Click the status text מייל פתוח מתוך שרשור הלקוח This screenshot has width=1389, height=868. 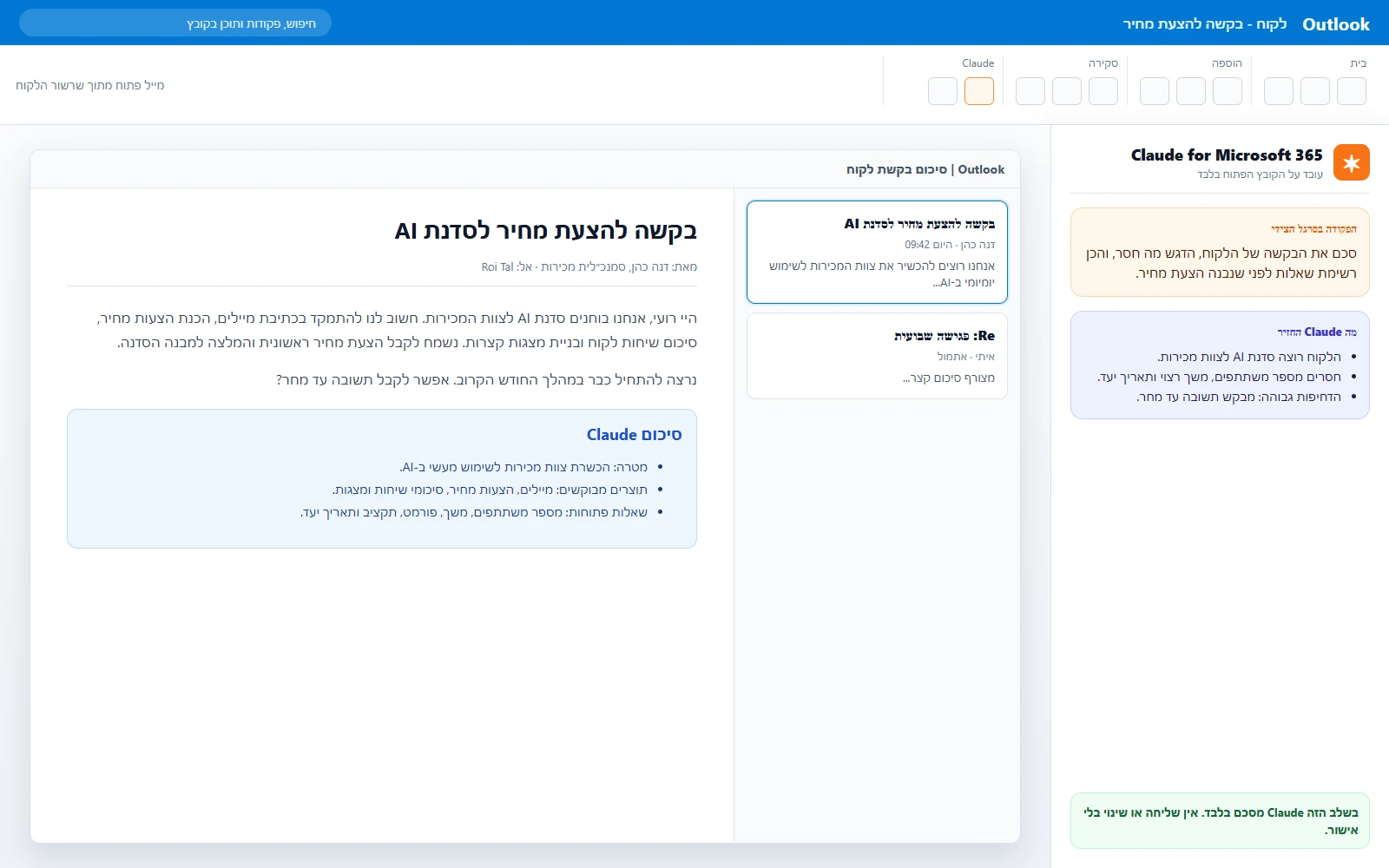coord(90,85)
